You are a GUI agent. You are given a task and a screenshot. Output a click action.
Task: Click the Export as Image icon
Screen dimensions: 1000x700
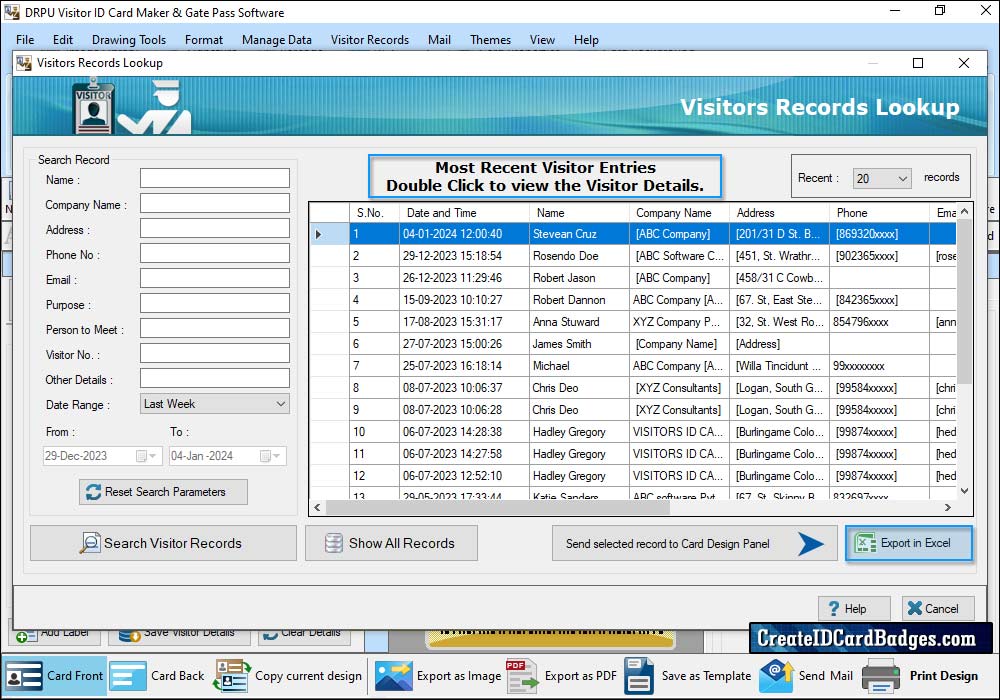click(393, 676)
